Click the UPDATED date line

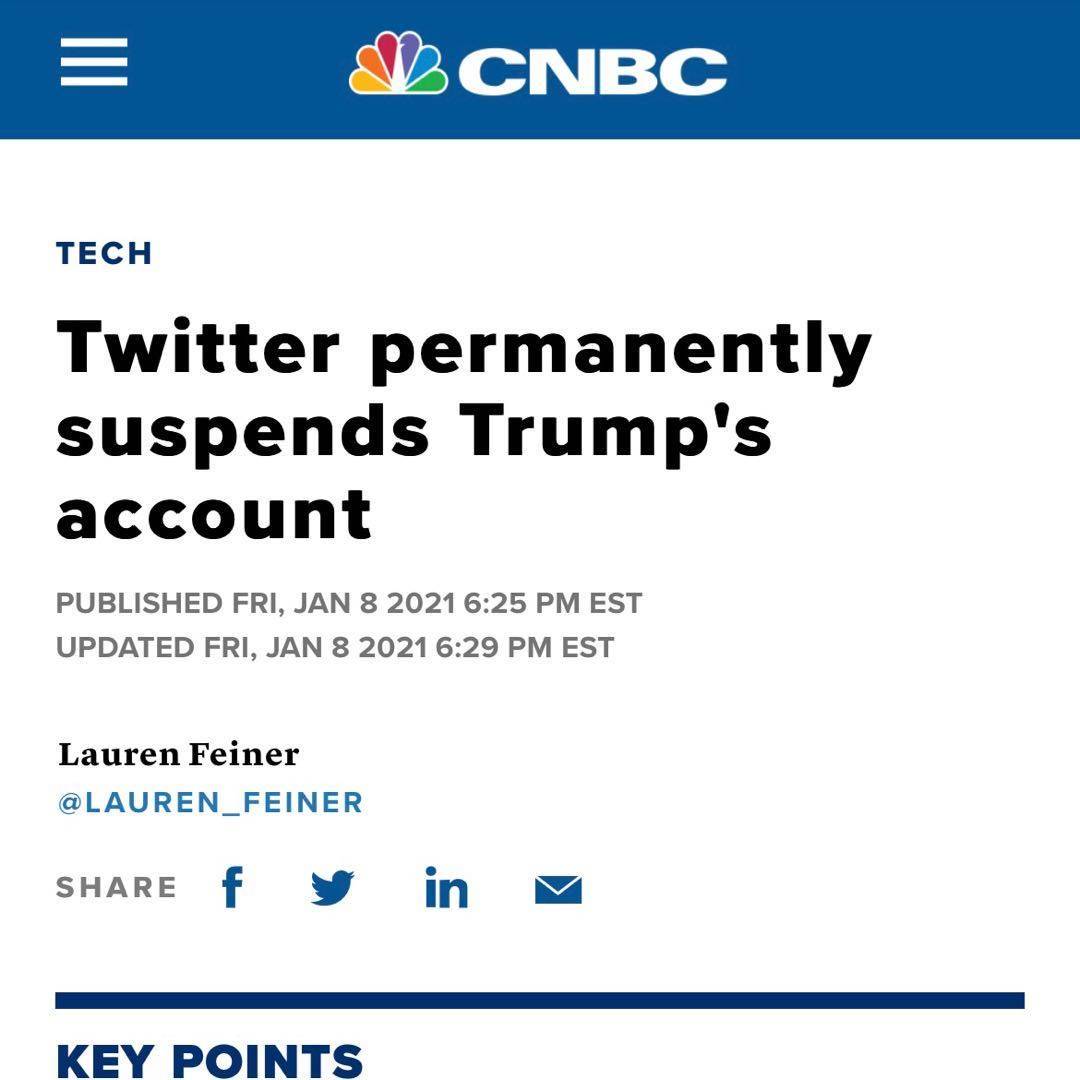click(335, 647)
